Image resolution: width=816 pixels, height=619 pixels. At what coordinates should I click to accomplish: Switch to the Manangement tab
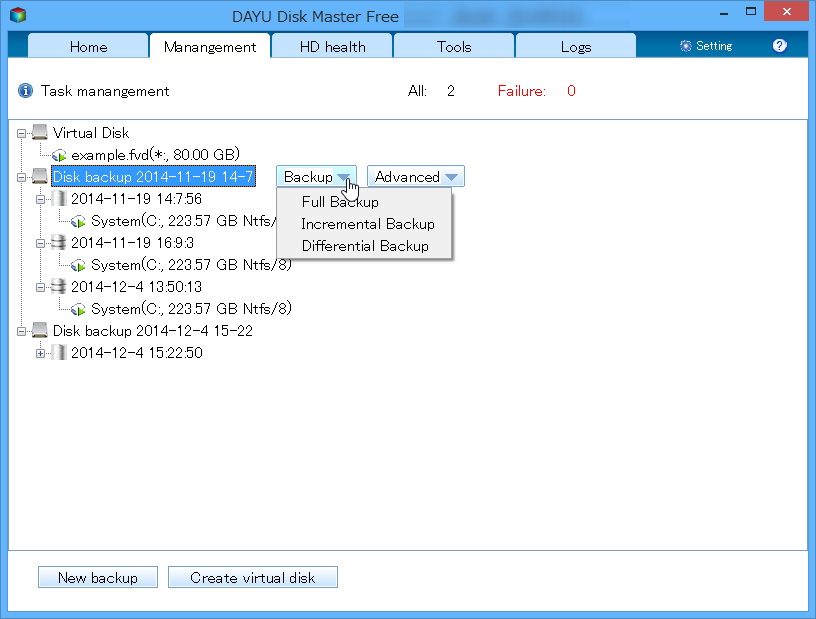point(210,46)
